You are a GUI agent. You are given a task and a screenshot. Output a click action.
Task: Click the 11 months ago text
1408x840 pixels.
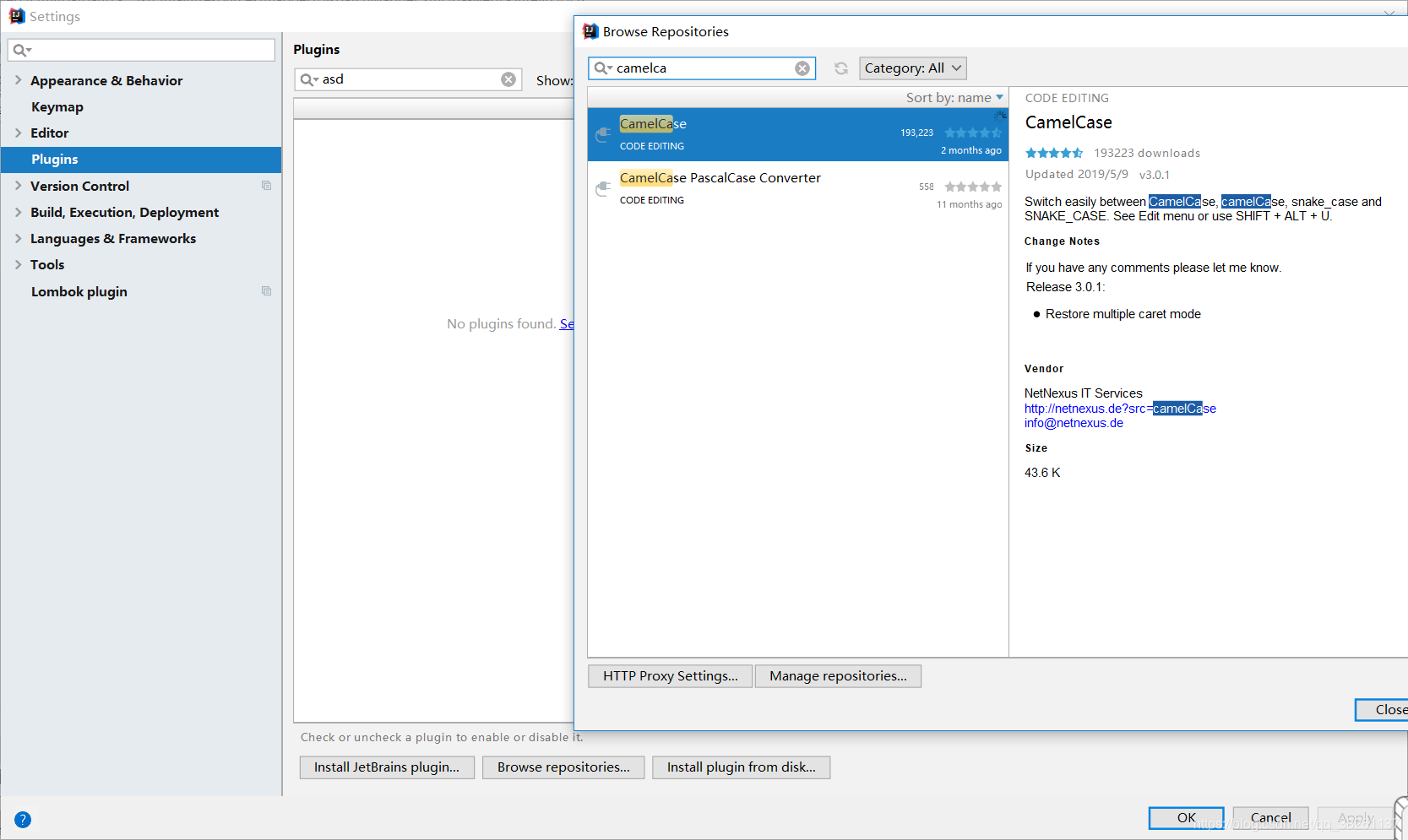970,204
